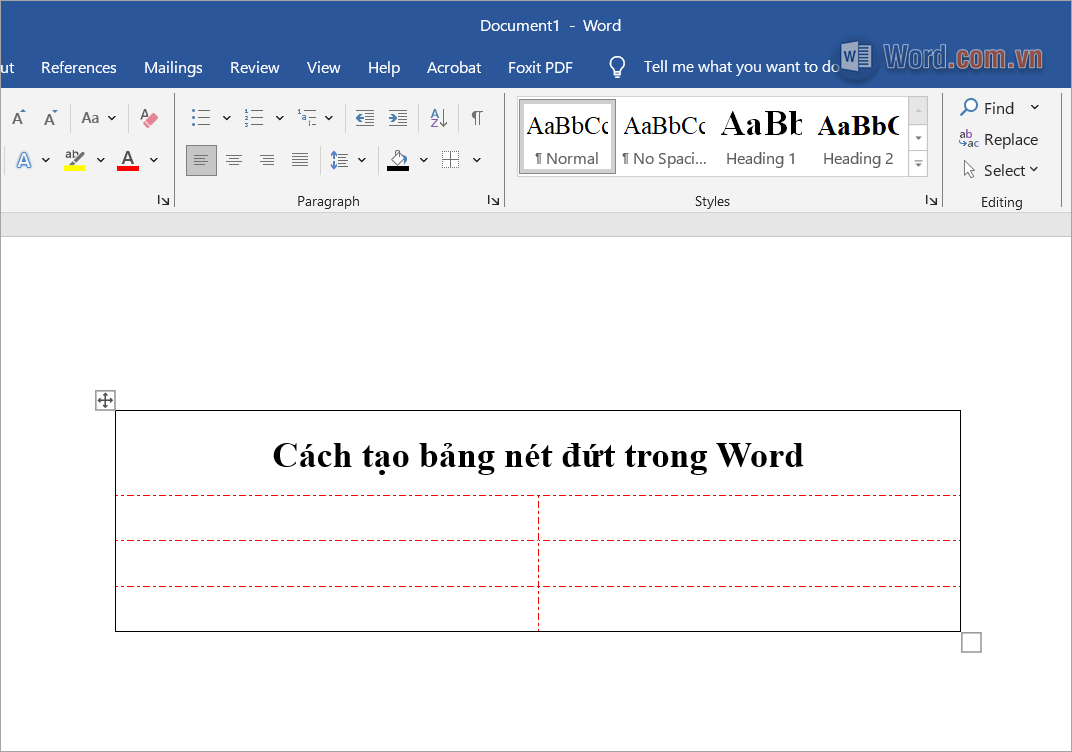Select the Increase Font Size icon
Screen dimensions: 1072x752
click(x=18, y=117)
